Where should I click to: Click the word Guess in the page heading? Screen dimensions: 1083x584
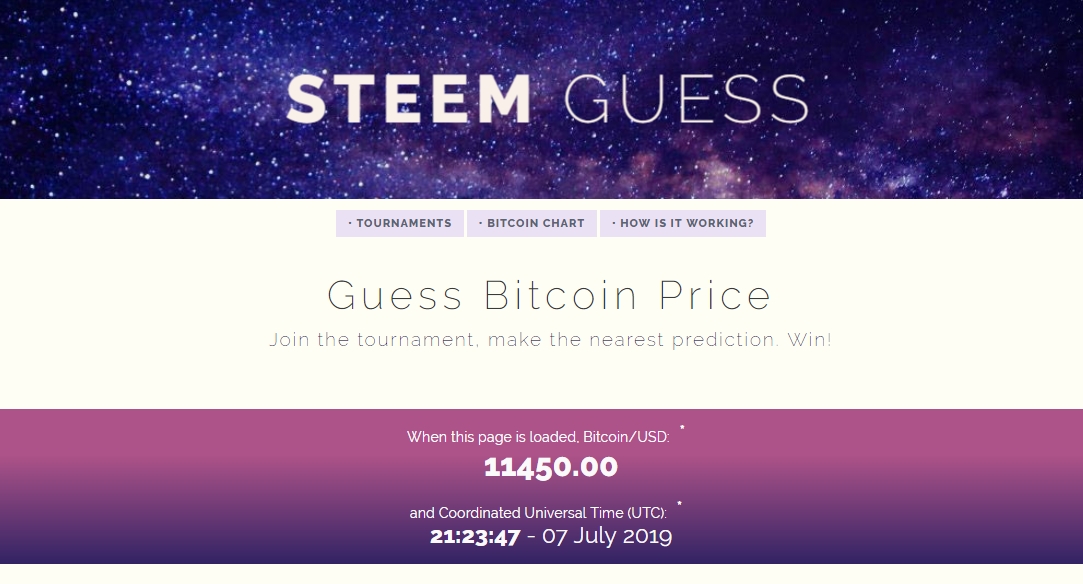pos(395,295)
